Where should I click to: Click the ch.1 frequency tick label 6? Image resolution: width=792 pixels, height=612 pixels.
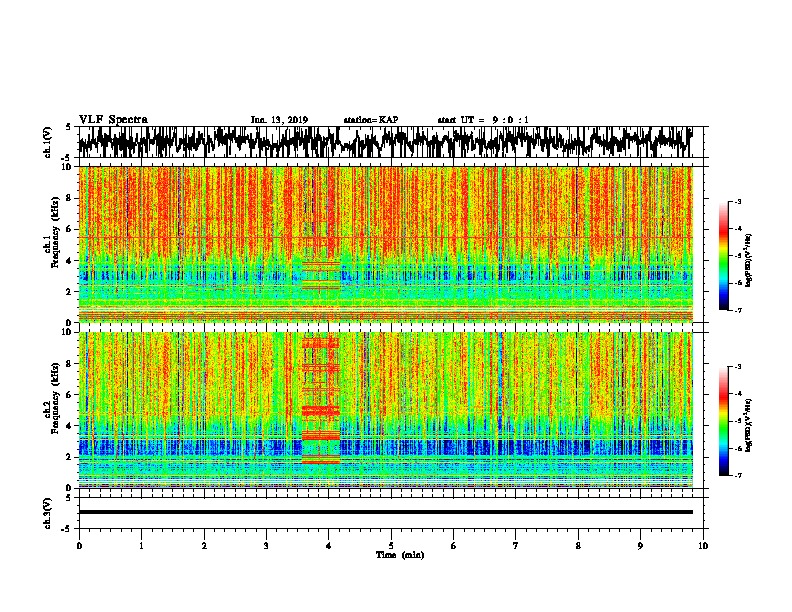click(70, 229)
